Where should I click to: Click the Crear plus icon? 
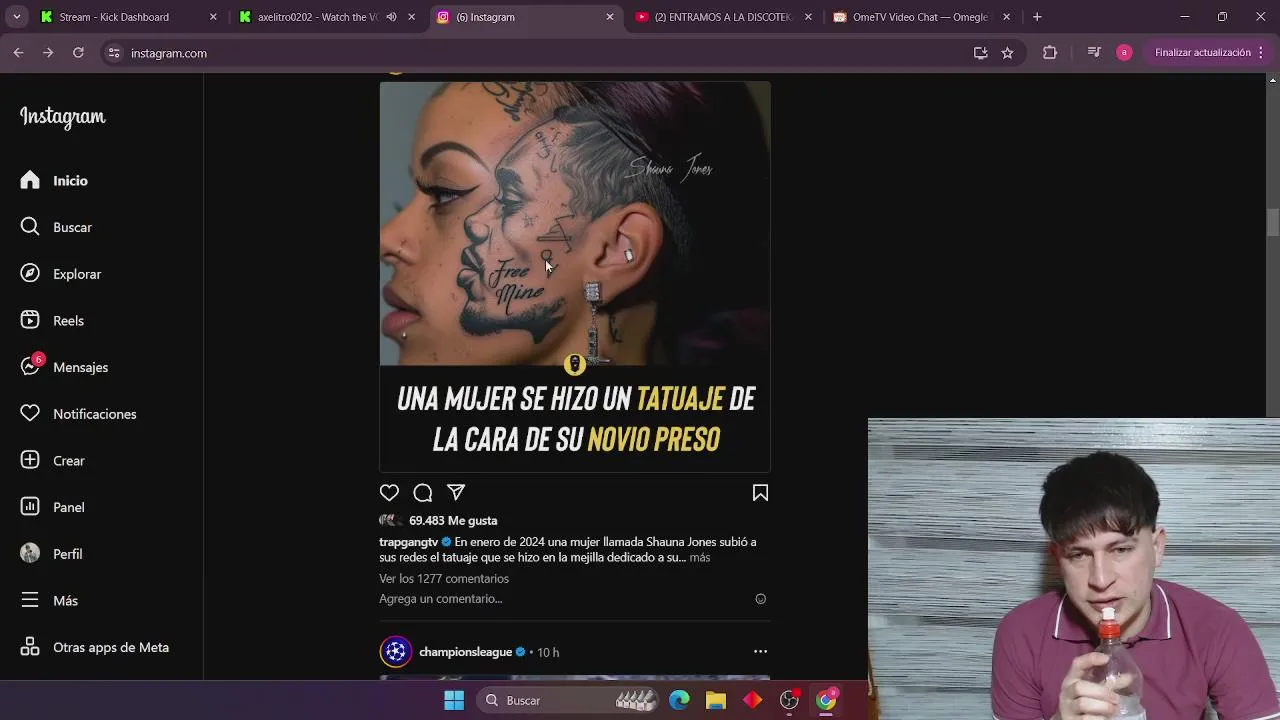click(30, 460)
